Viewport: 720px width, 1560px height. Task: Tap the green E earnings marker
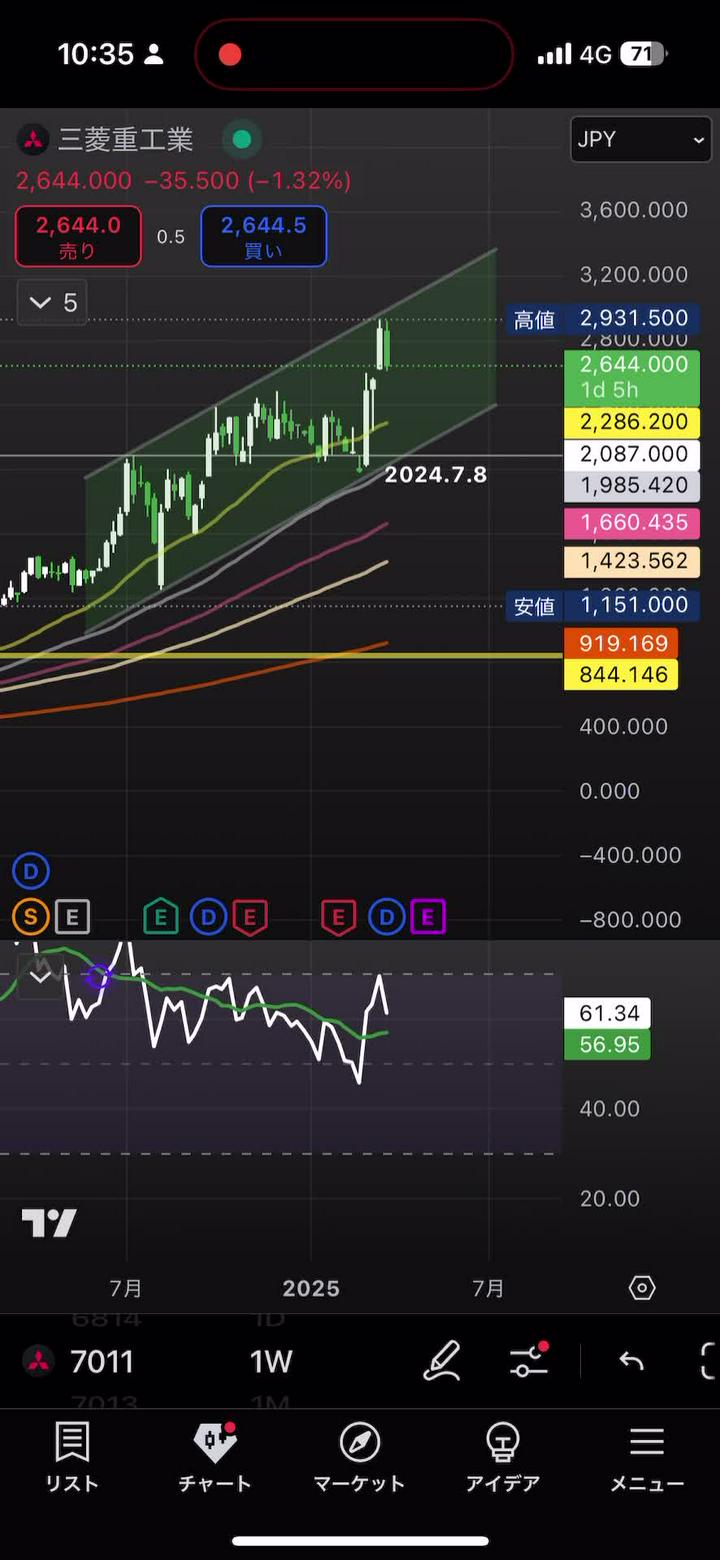pos(160,916)
